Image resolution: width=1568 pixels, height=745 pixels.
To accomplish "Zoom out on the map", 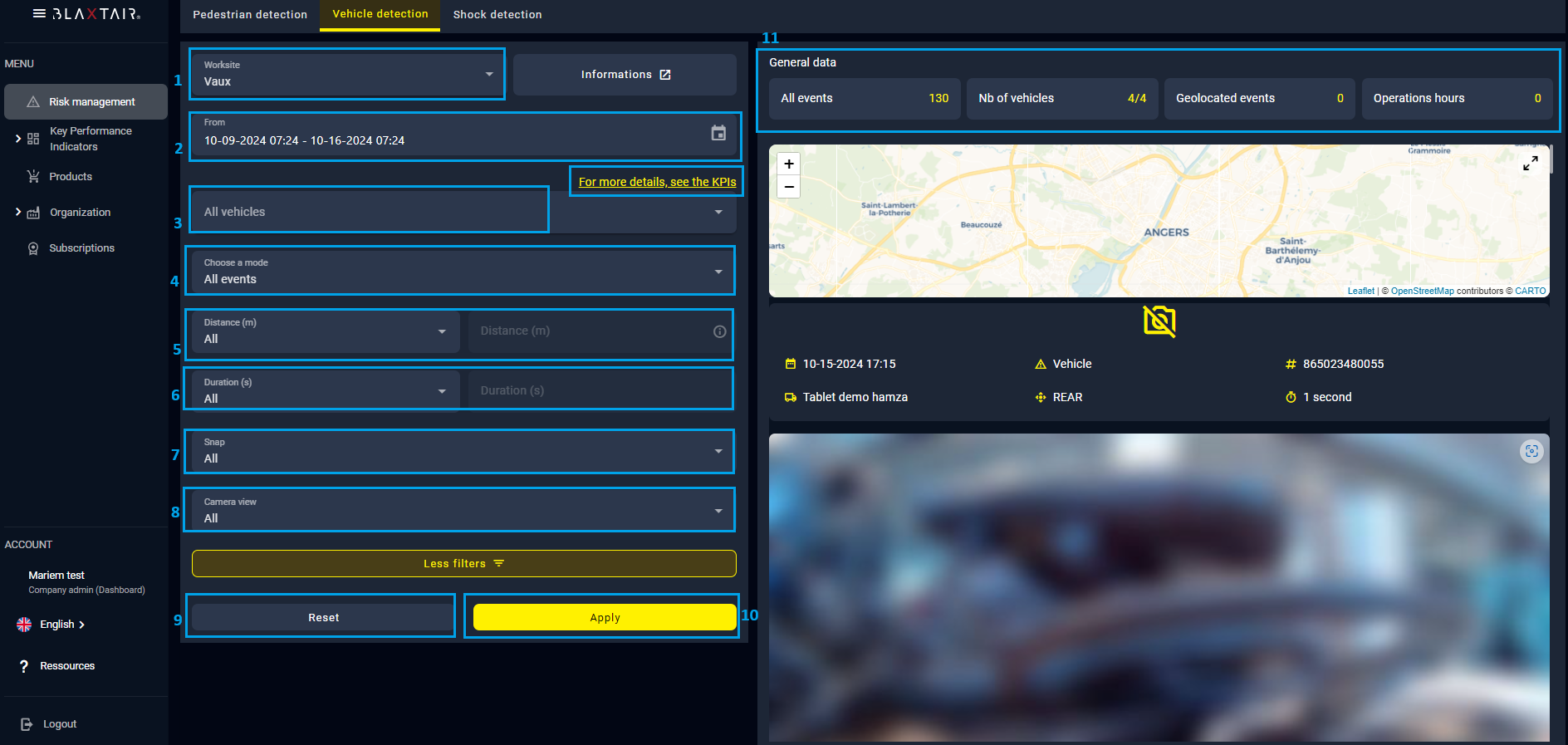I will coord(789,187).
